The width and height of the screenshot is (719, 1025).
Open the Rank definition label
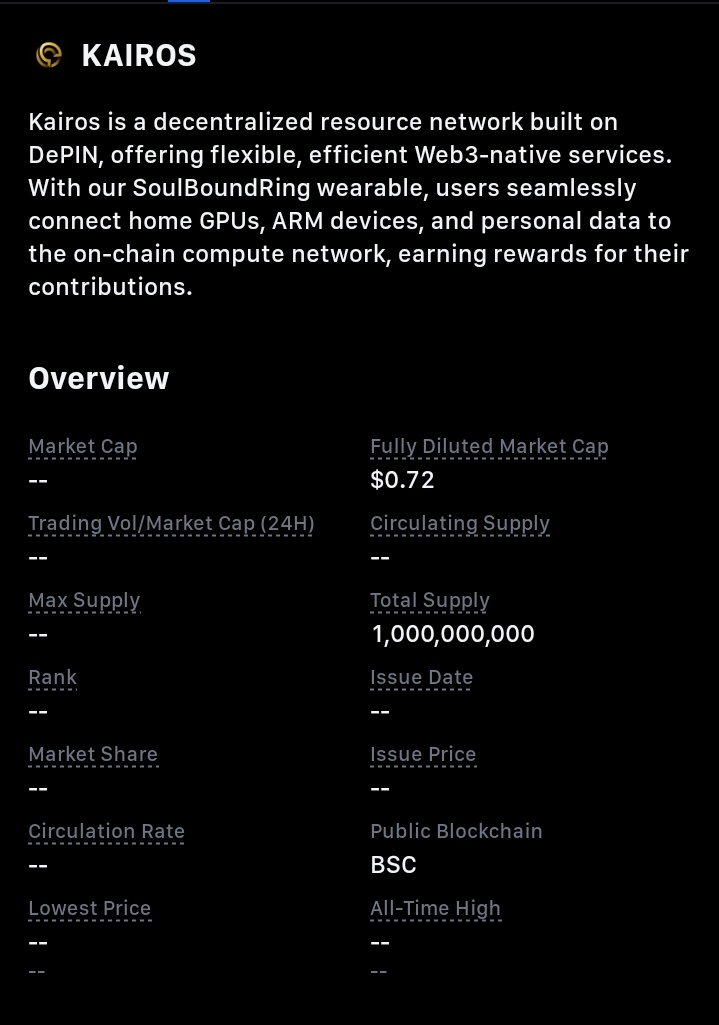click(x=52, y=677)
